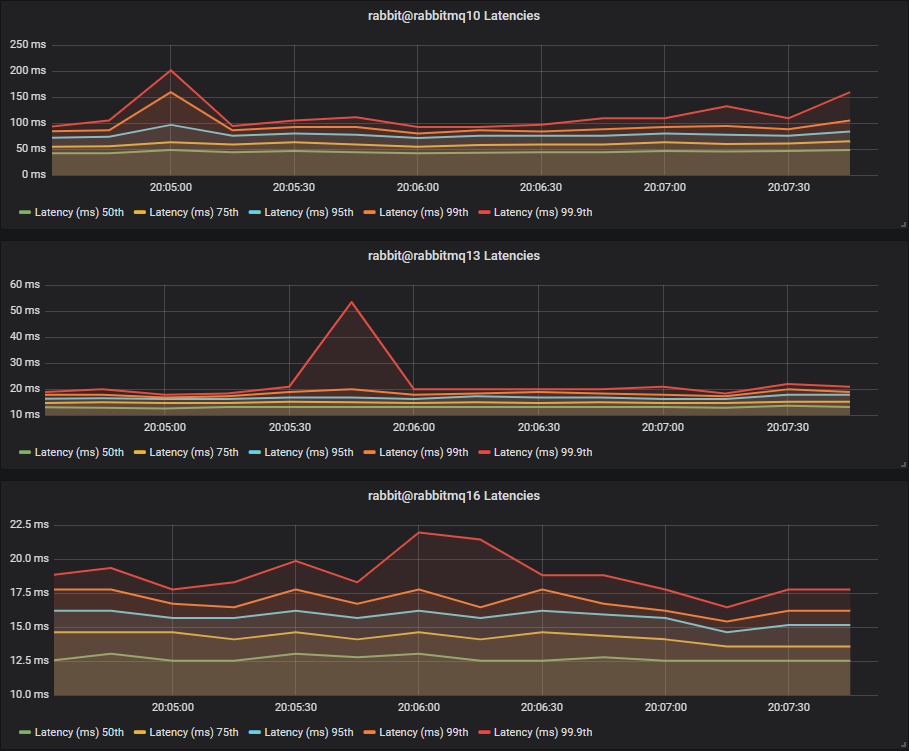Open the rabbit@rabbitmq10 panel menu
The height and width of the screenshot is (751, 909).
(454, 15)
